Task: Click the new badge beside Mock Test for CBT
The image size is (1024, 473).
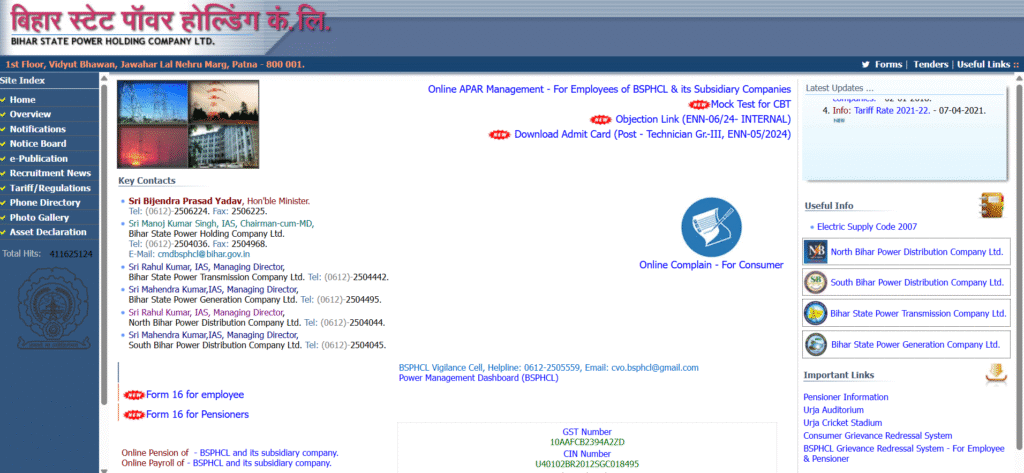Action: click(x=700, y=105)
